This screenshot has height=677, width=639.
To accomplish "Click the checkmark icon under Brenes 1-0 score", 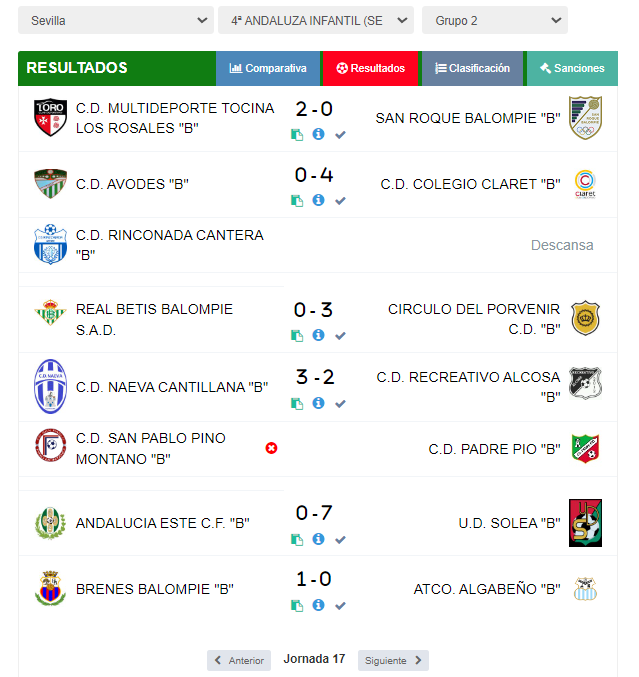I will coord(340,605).
